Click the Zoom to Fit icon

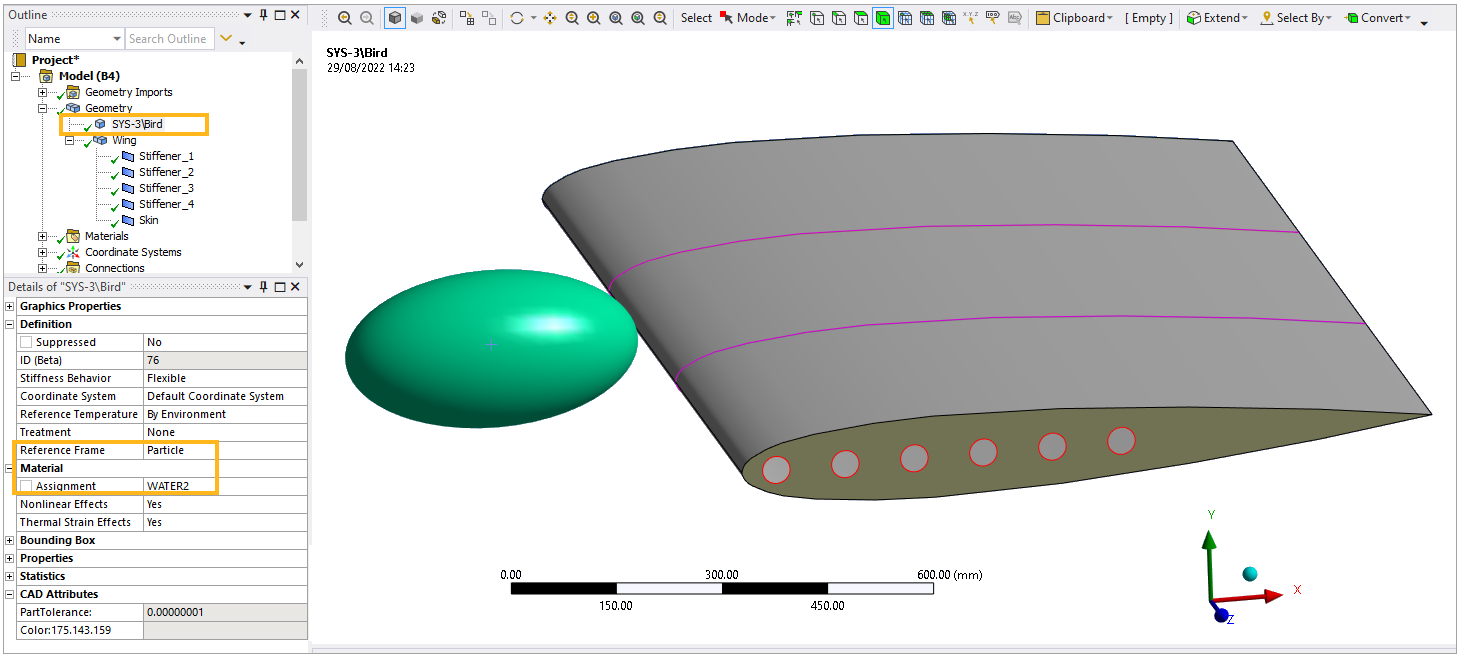tap(614, 17)
